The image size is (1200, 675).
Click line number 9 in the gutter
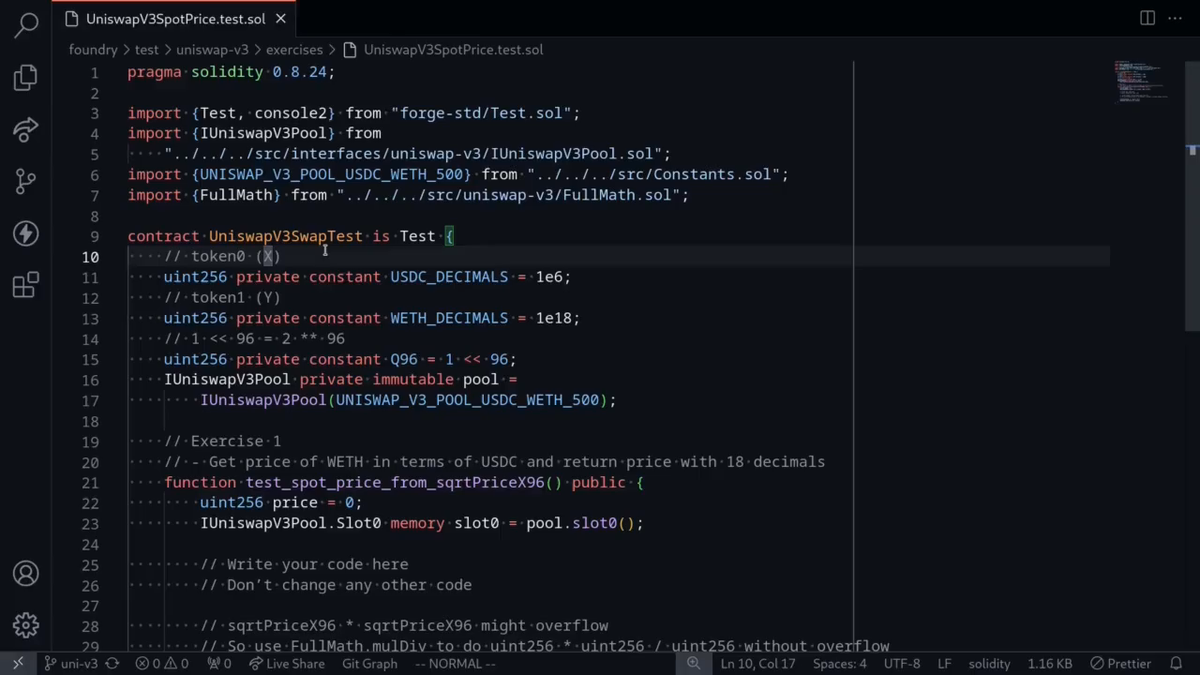click(x=94, y=236)
